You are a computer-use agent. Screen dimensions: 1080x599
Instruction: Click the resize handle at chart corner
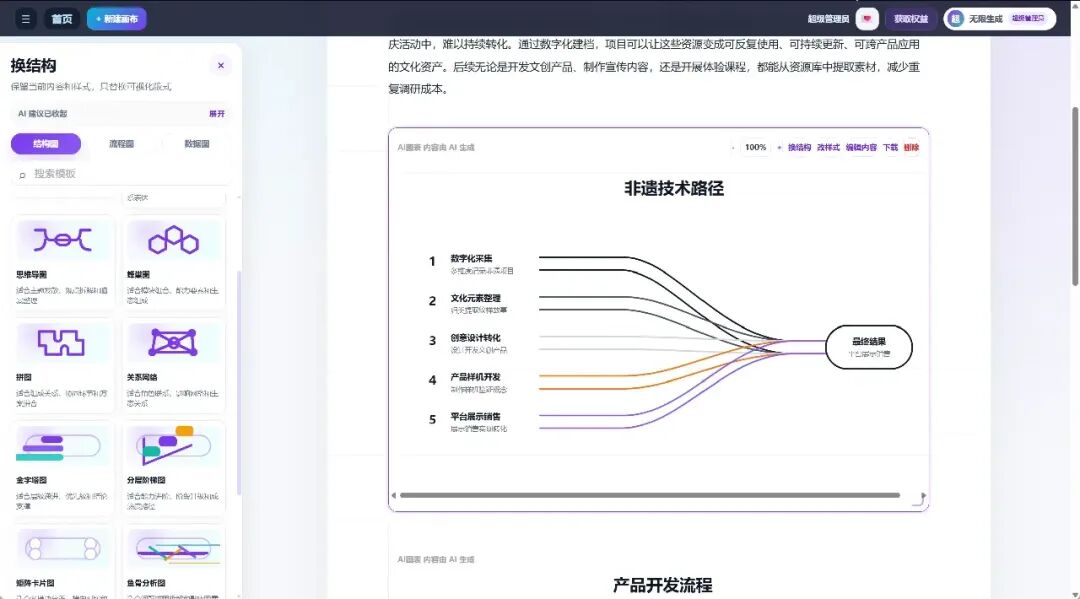(919, 501)
